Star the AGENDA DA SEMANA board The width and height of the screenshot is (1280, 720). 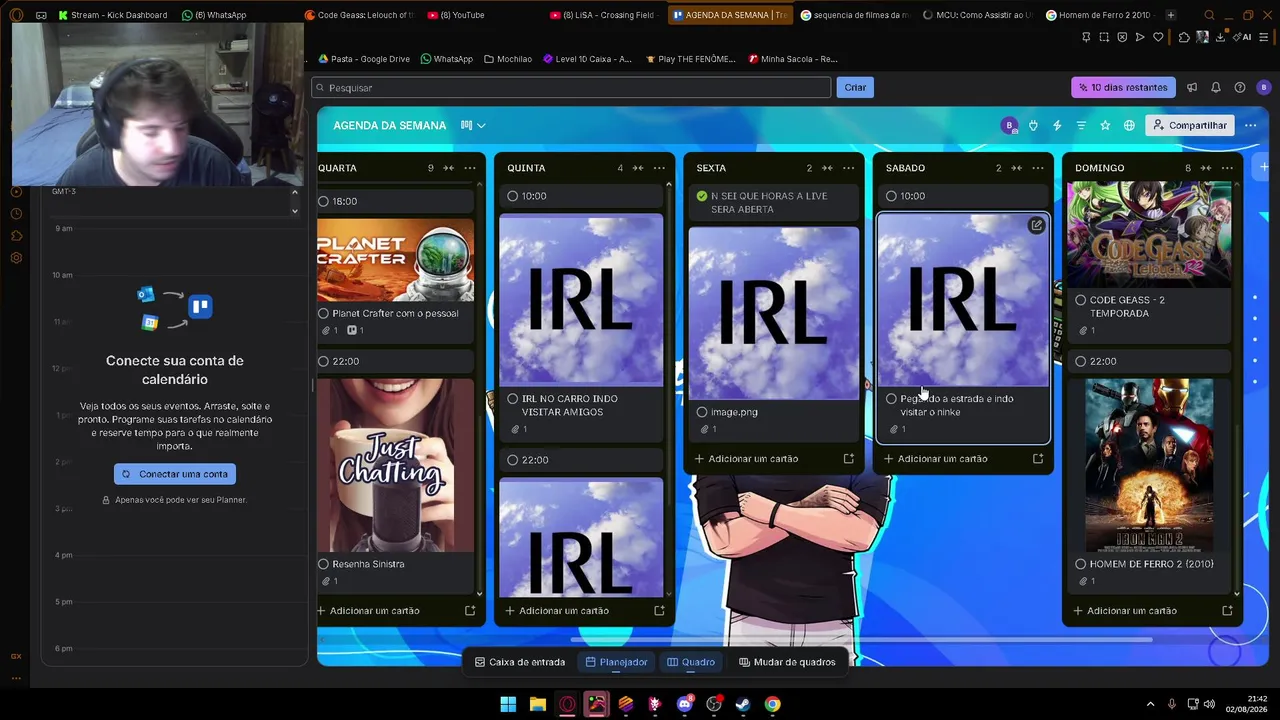pyautogui.click(x=1105, y=126)
